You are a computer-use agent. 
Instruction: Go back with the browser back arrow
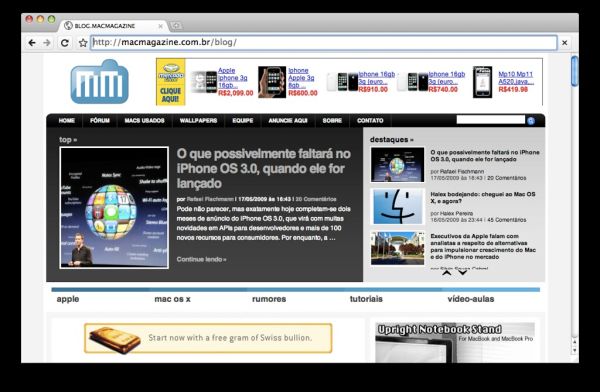click(x=32, y=43)
